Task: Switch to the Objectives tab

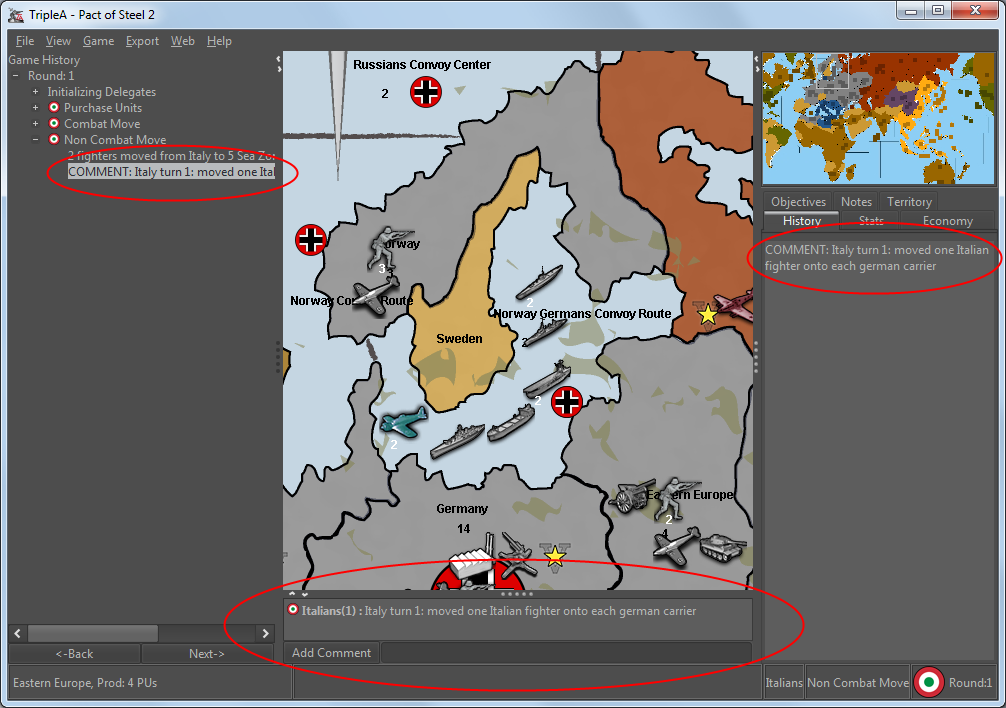Action: [x=798, y=201]
